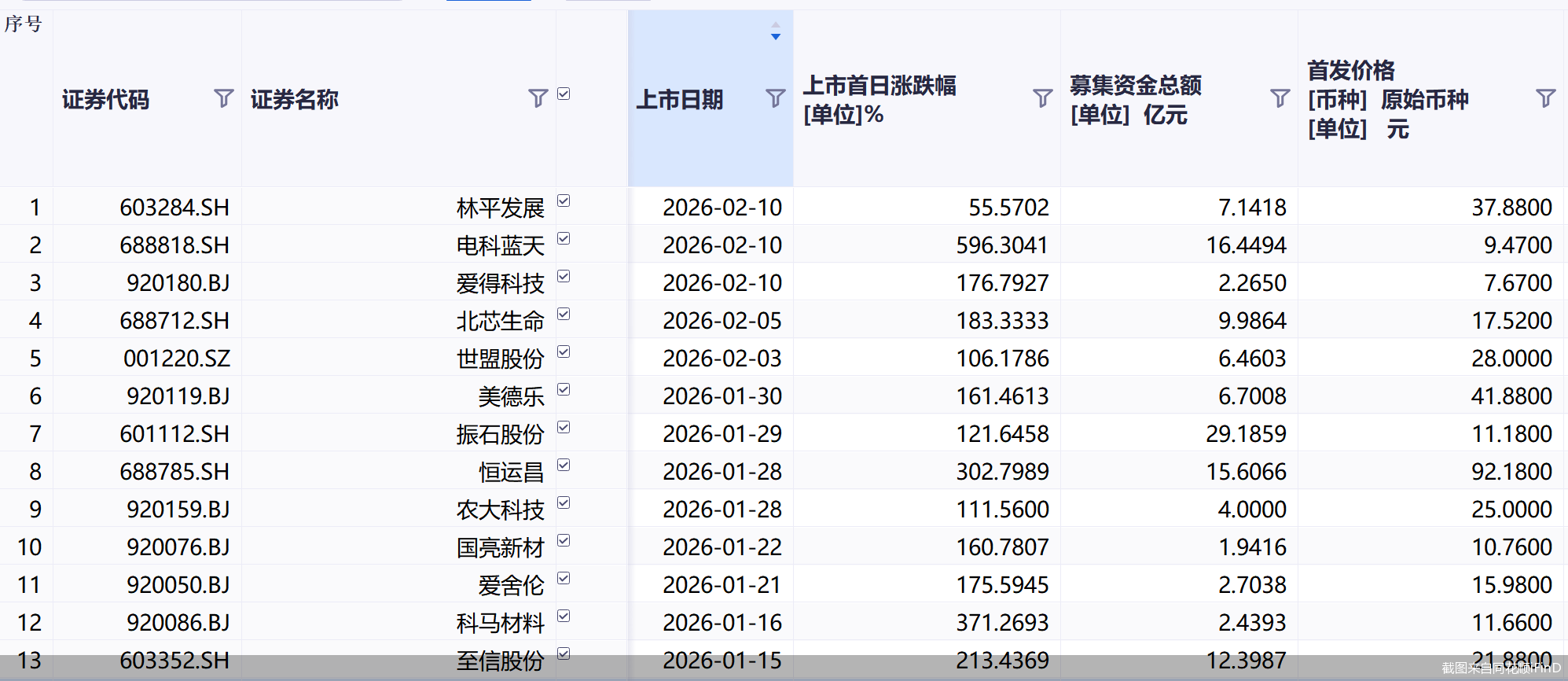Open security code 688818.SH
The image size is (1568, 681).
pos(174,245)
